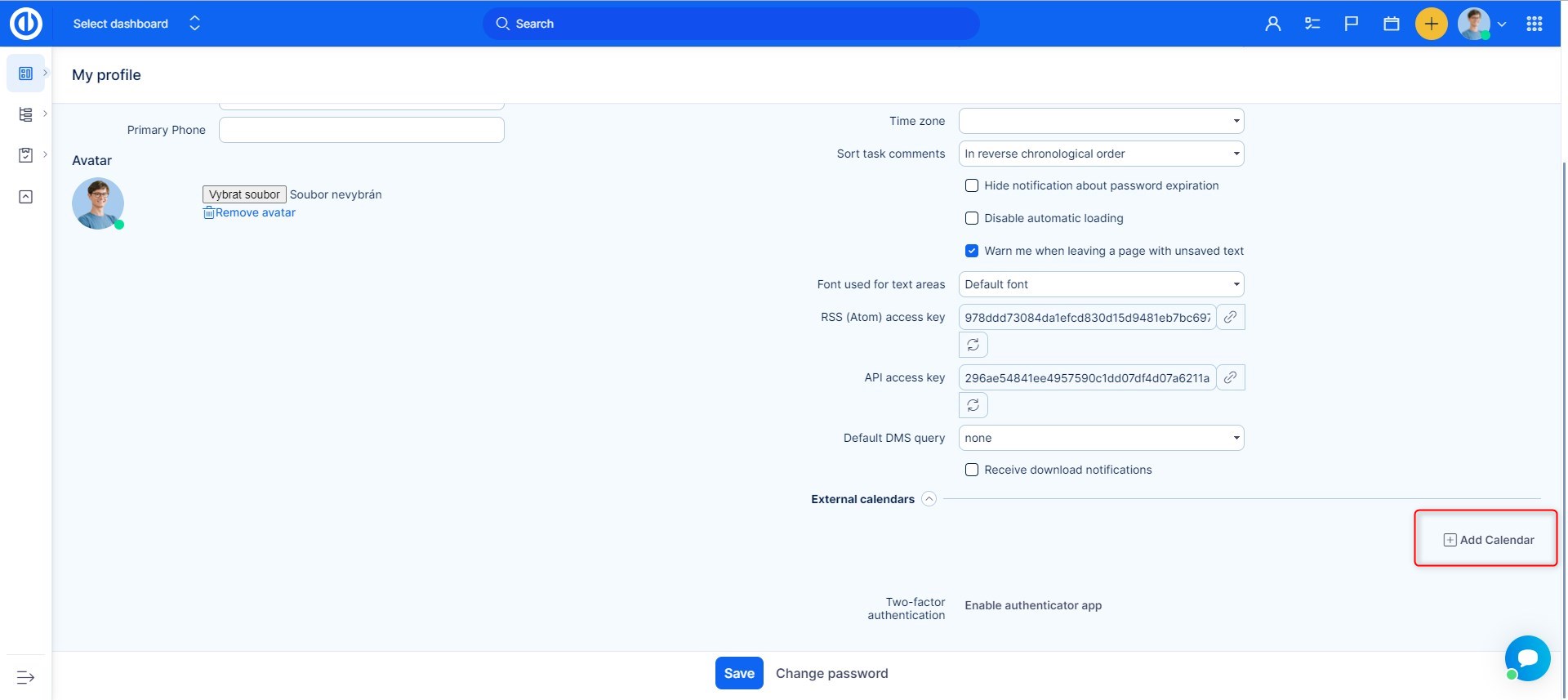This screenshot has width=1568, height=700.
Task: Open the chat support bubble
Action: (x=1527, y=658)
